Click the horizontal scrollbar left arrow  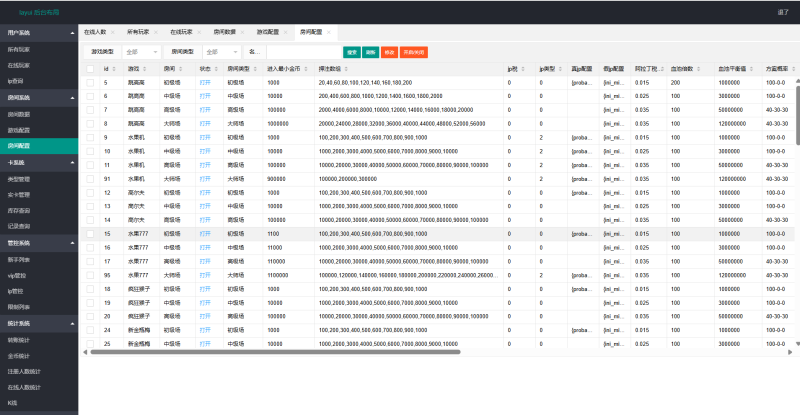[x=85, y=352]
